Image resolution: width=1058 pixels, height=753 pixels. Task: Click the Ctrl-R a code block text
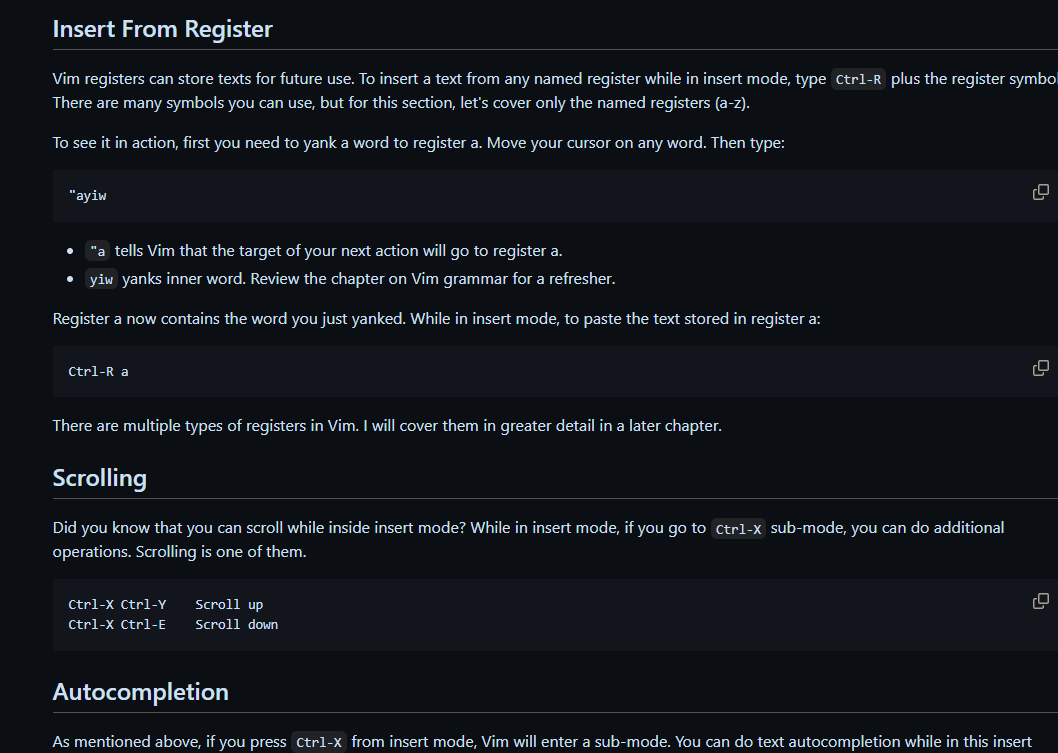(98, 372)
